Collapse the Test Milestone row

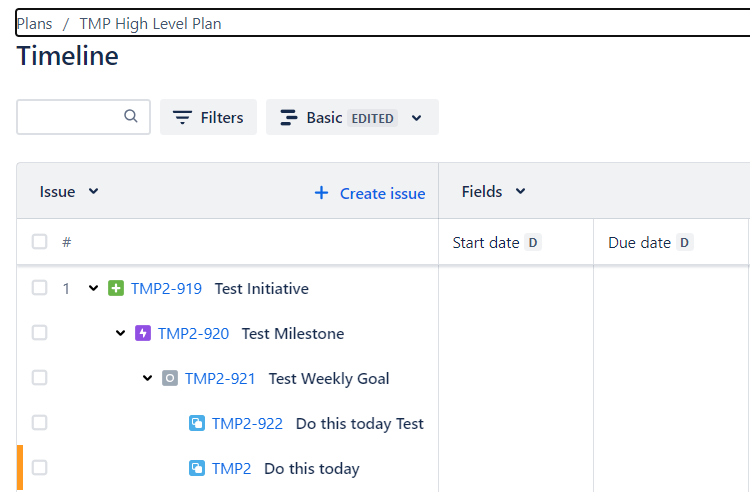121,333
